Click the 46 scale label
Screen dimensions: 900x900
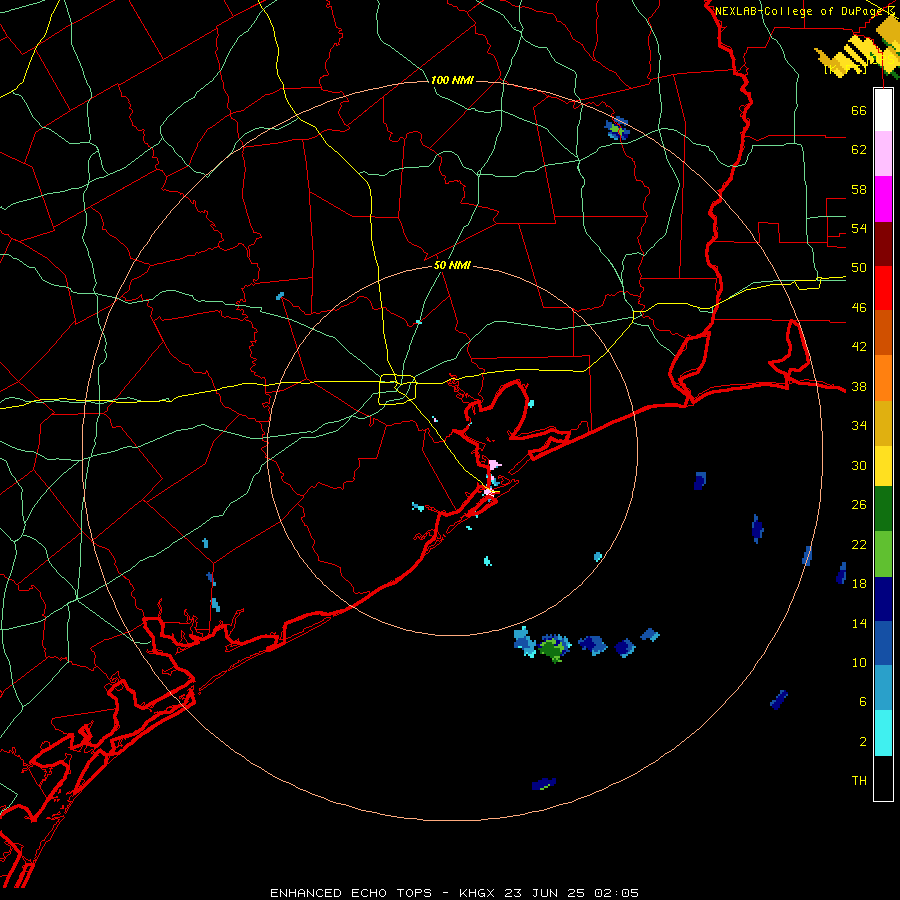click(859, 307)
